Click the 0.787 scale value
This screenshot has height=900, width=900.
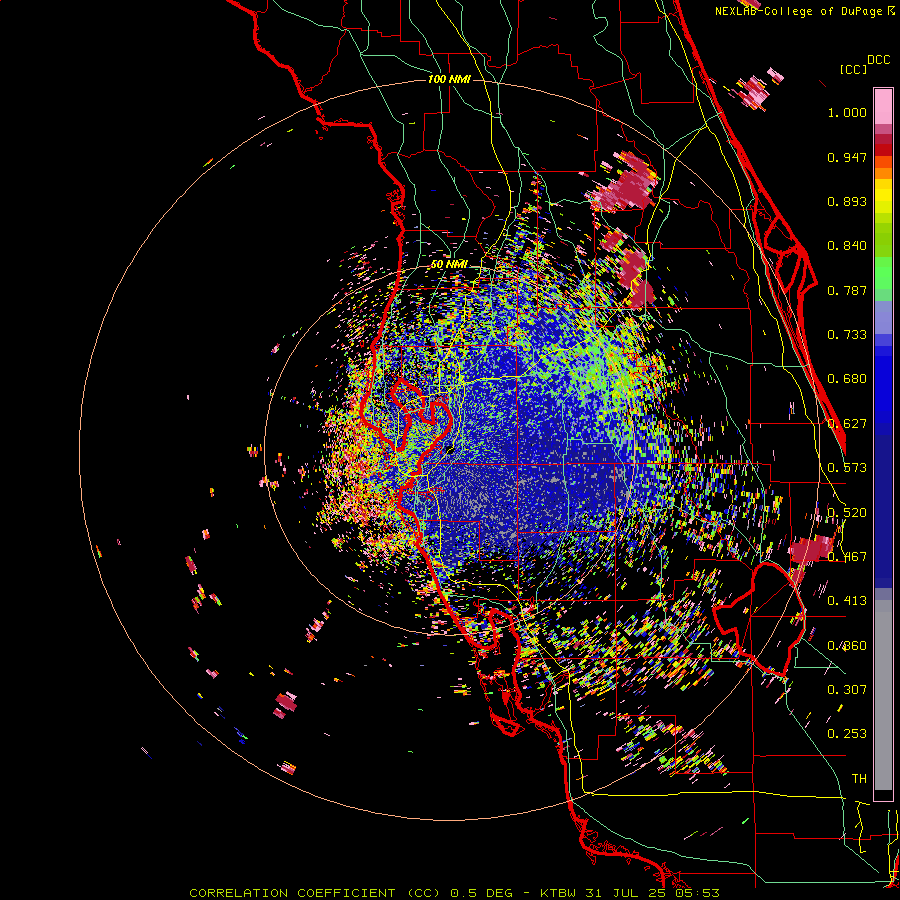pos(847,290)
